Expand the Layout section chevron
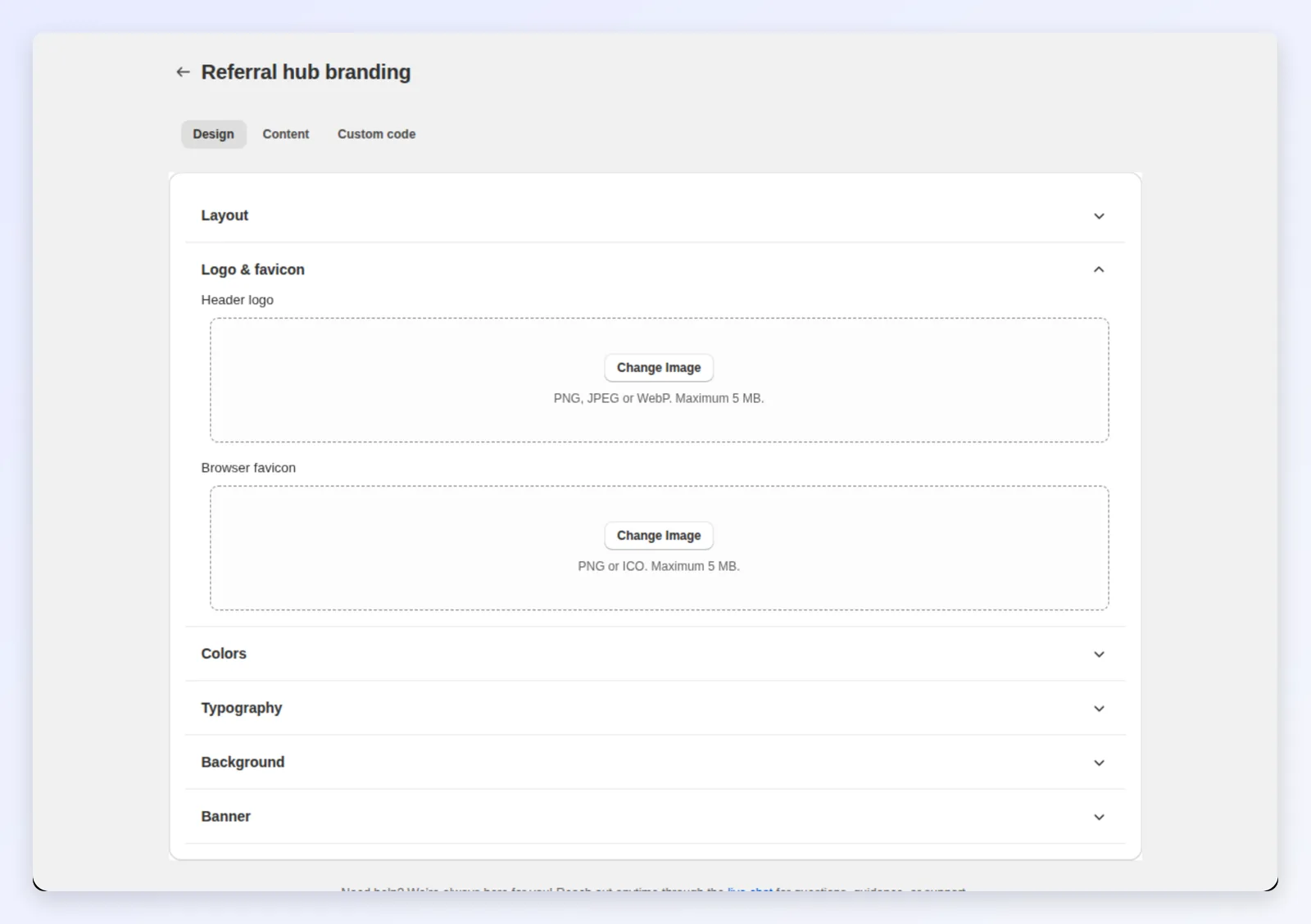Image resolution: width=1311 pixels, height=924 pixels. point(1099,216)
